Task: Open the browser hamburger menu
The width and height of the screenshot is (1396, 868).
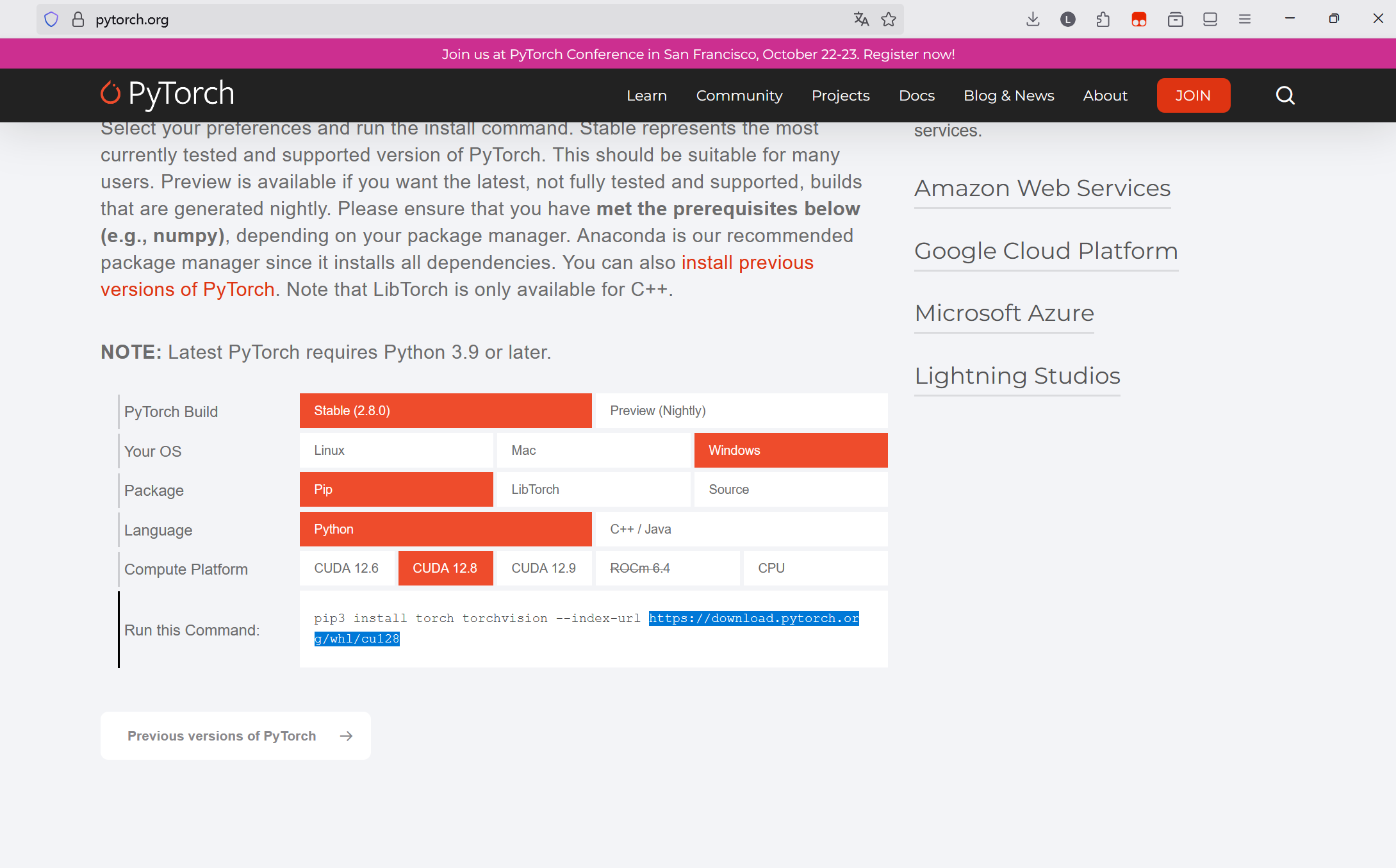Action: (1245, 19)
